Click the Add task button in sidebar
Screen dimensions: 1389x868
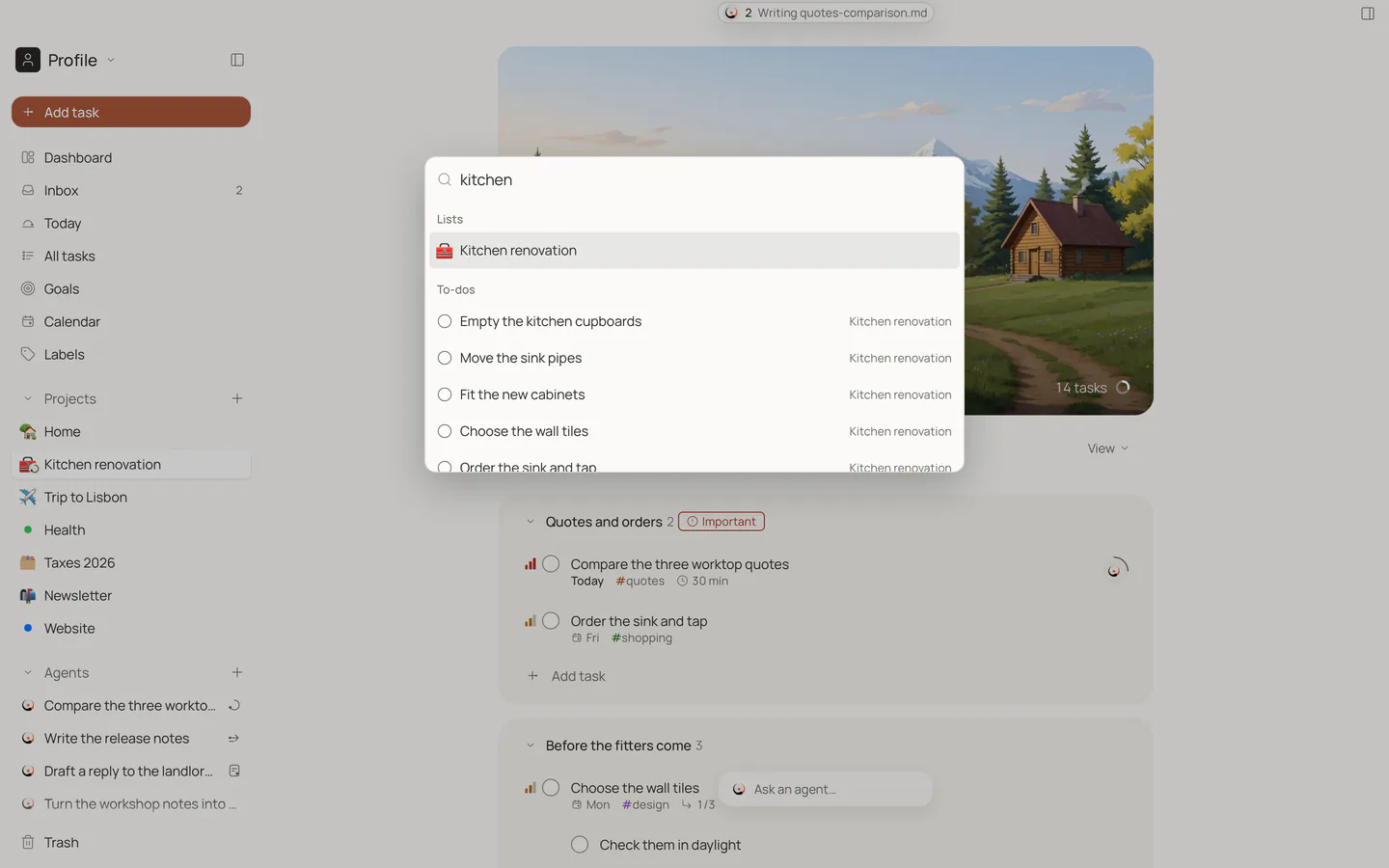(x=131, y=112)
